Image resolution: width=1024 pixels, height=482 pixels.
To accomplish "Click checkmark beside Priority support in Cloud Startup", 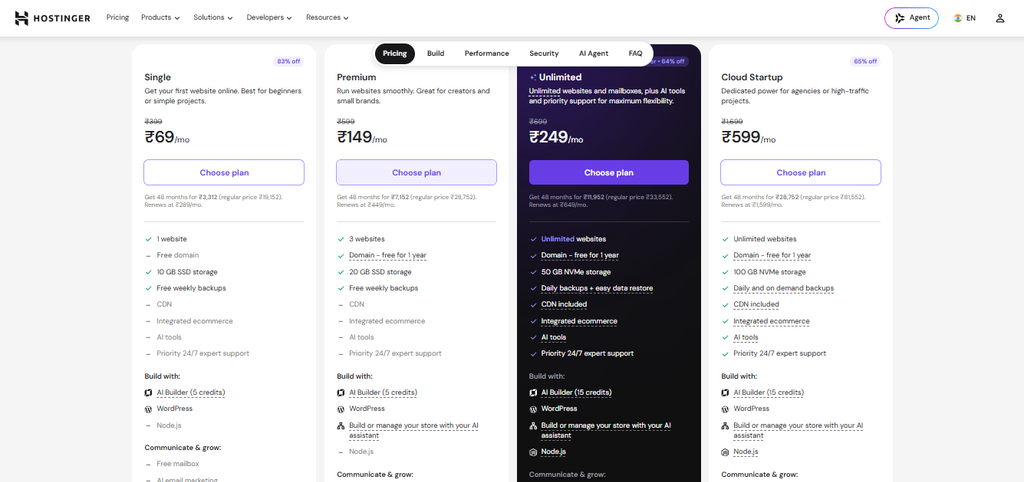I will [x=725, y=353].
